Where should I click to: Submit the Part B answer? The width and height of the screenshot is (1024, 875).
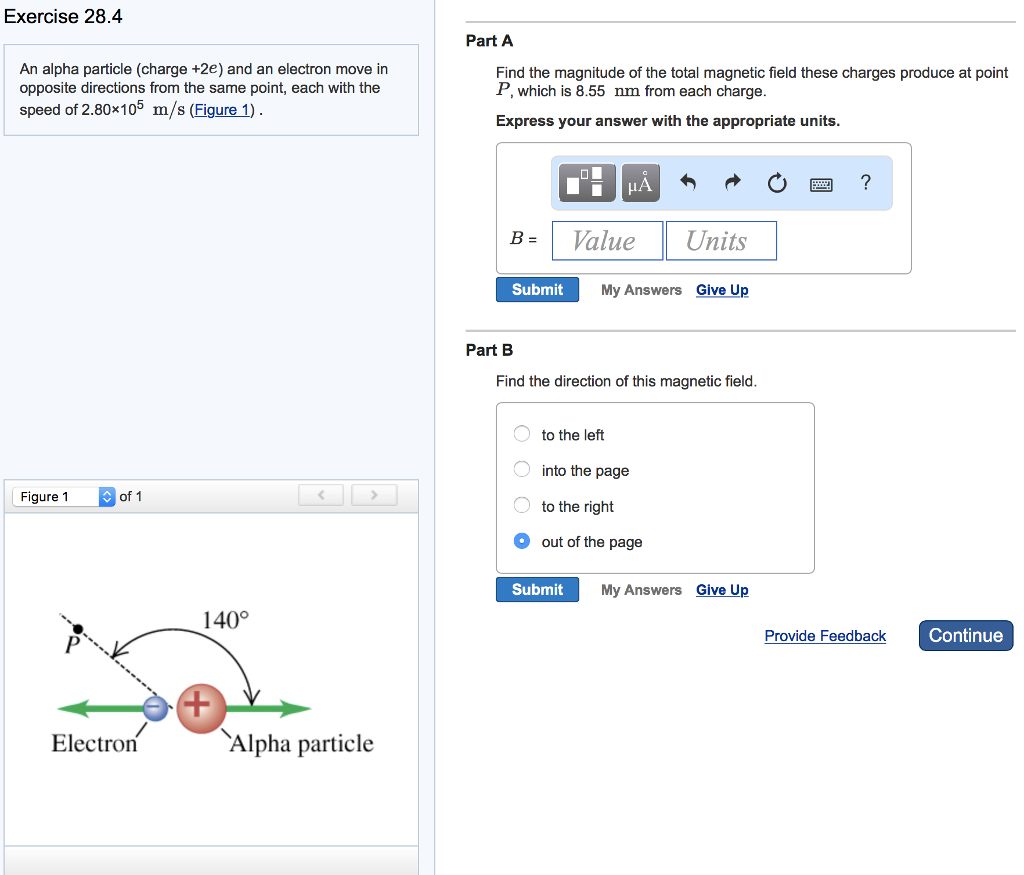point(537,589)
